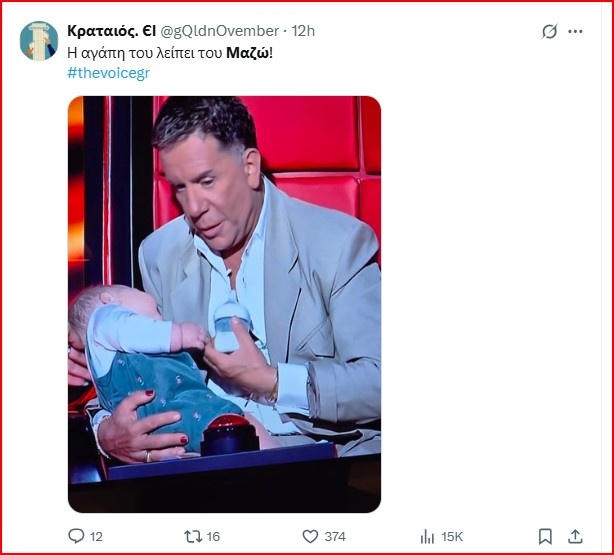Open the Grok explain-post icon

[x=549, y=31]
